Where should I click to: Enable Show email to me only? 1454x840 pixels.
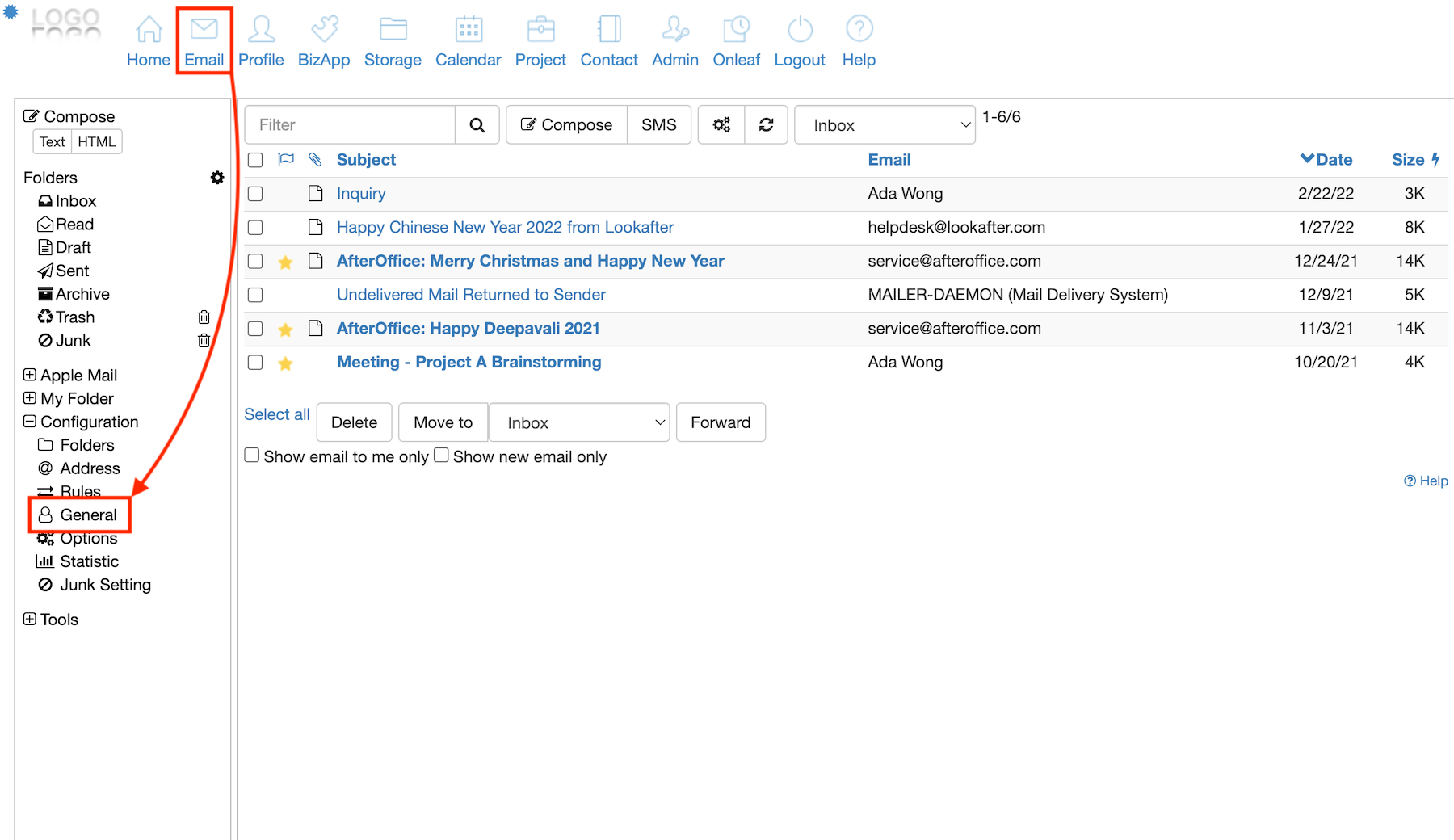252,456
